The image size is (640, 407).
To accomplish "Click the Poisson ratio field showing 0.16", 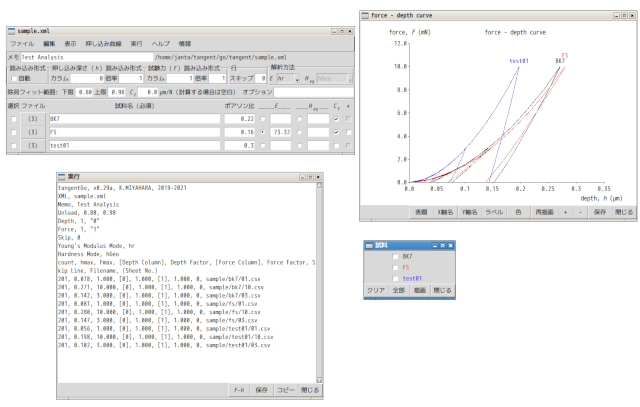I will (x=240, y=132).
